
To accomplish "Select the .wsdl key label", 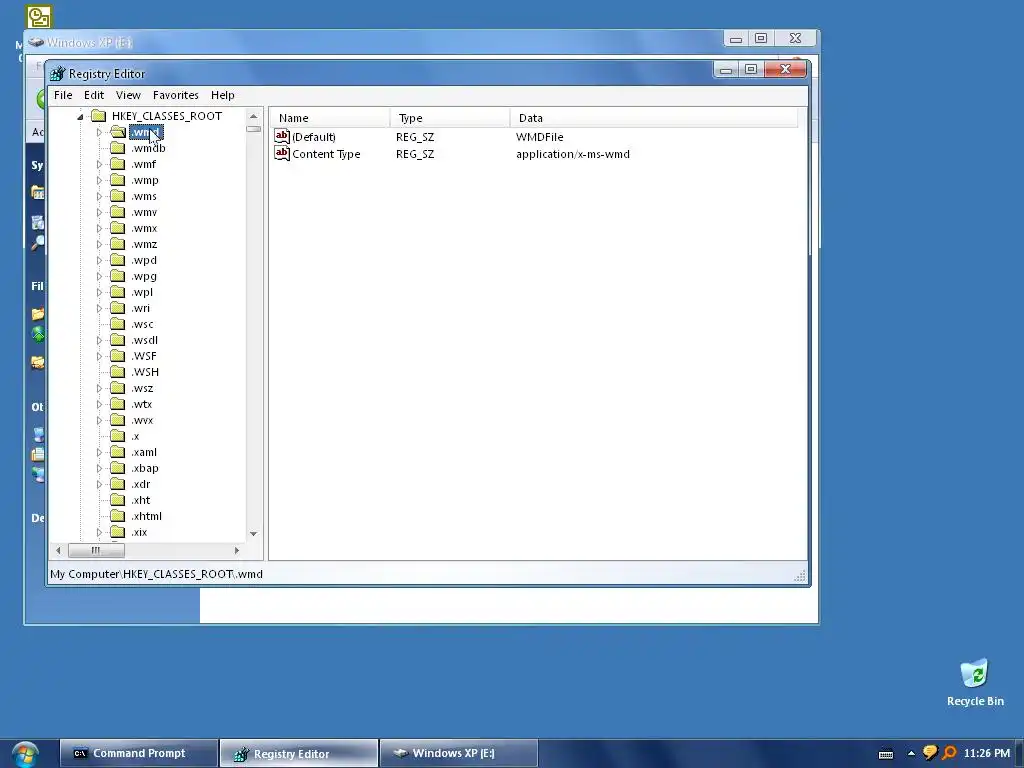I will click(144, 340).
